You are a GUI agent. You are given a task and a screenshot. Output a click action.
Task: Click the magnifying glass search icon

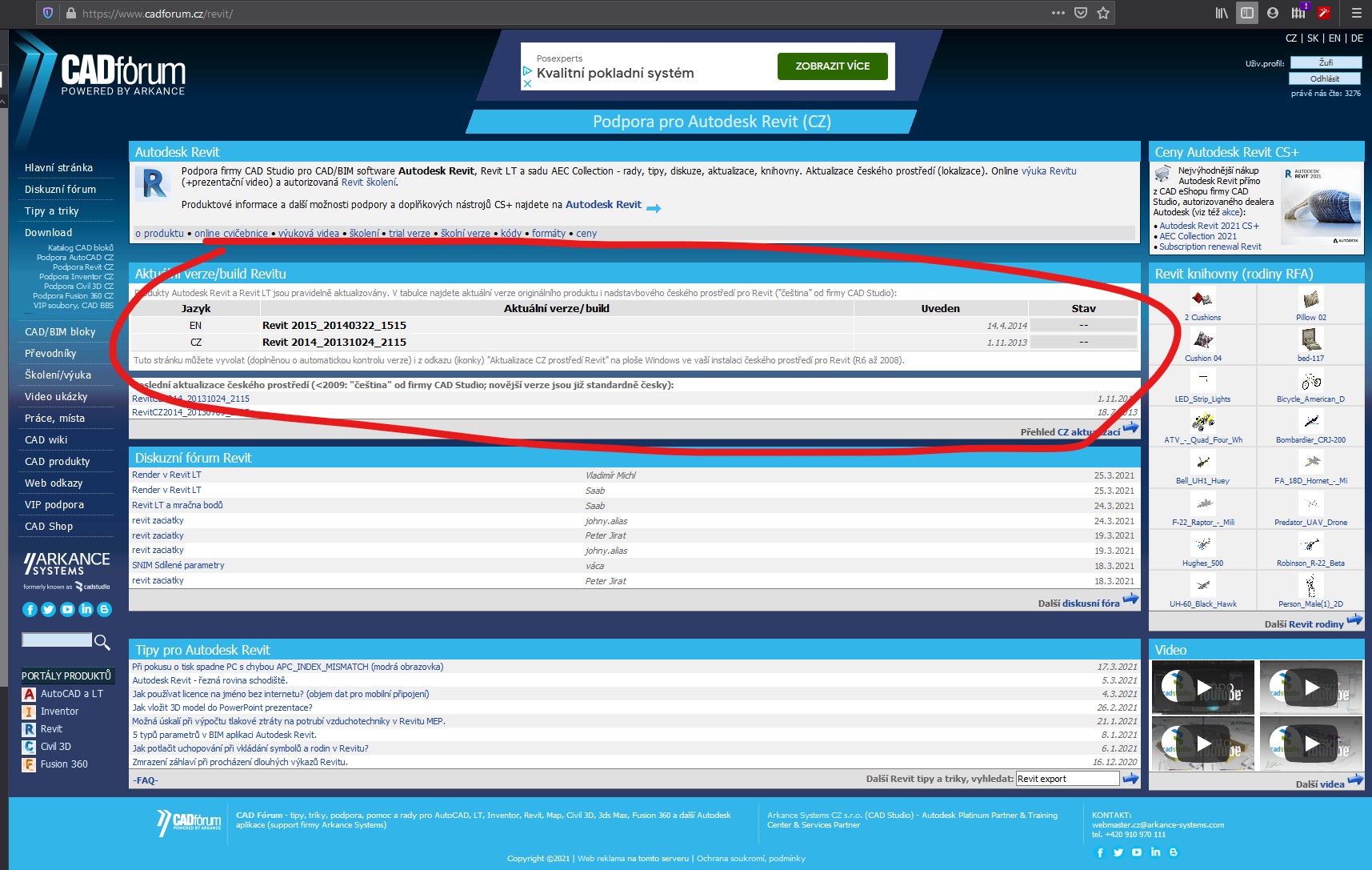click(x=102, y=642)
